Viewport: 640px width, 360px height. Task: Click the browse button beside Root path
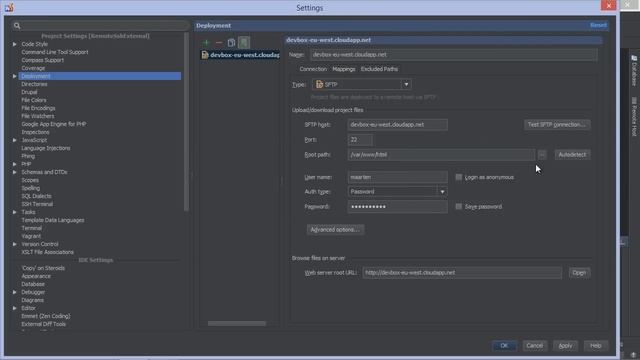point(542,155)
